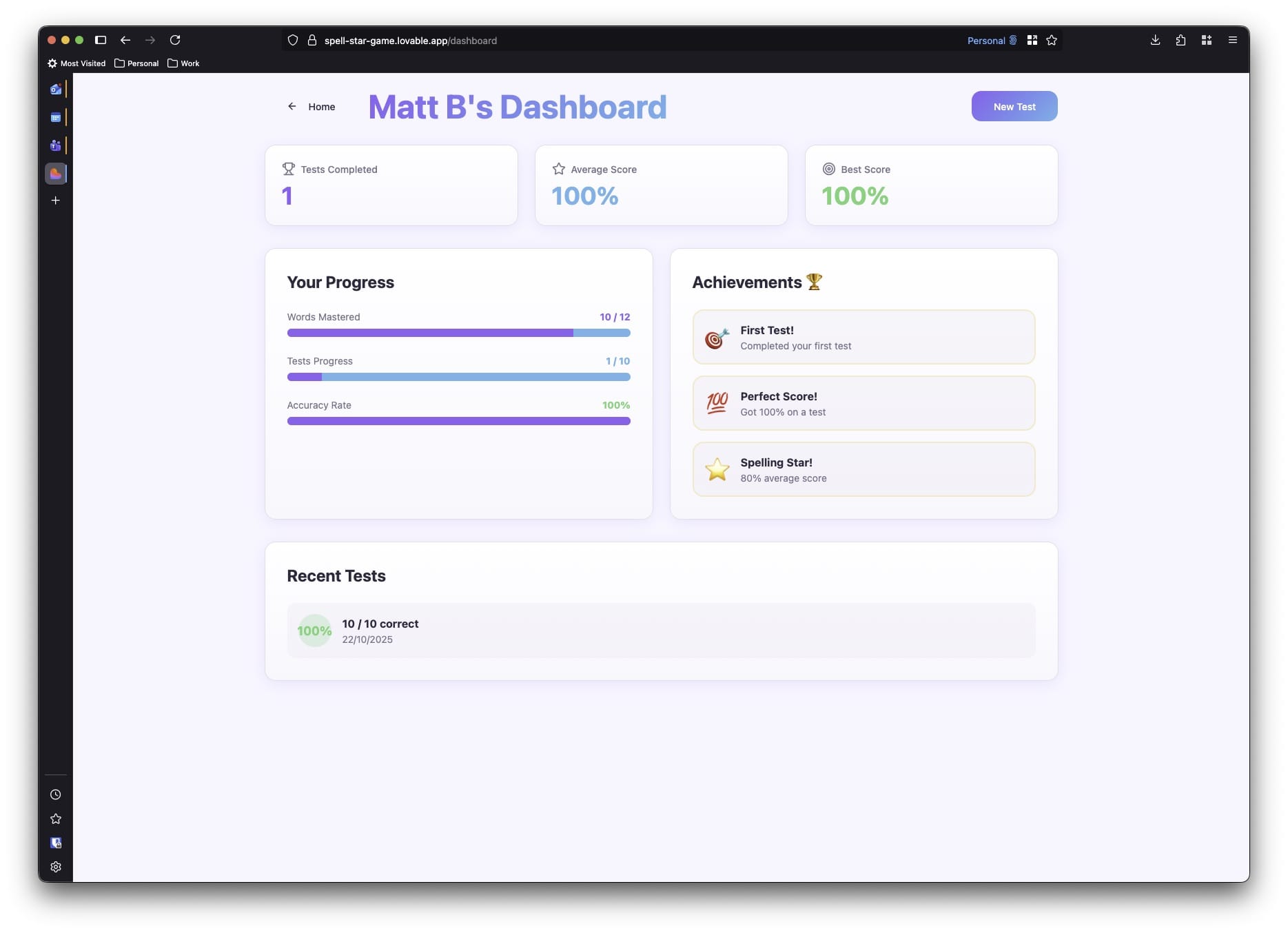Bookmark this page with the address bar star
This screenshot has height=933, width=1288.
click(x=1052, y=40)
